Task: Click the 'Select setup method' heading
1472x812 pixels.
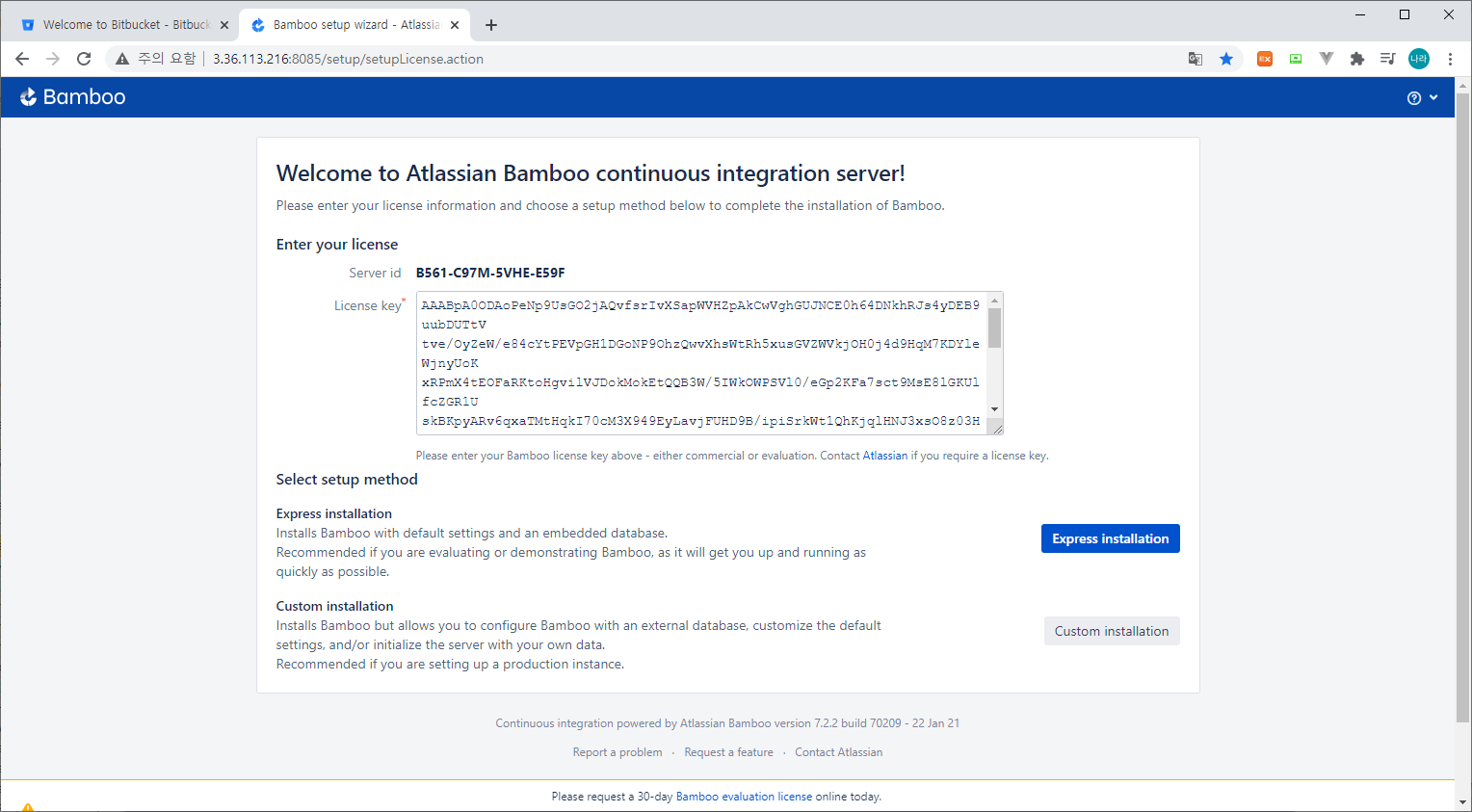Action: point(347,480)
